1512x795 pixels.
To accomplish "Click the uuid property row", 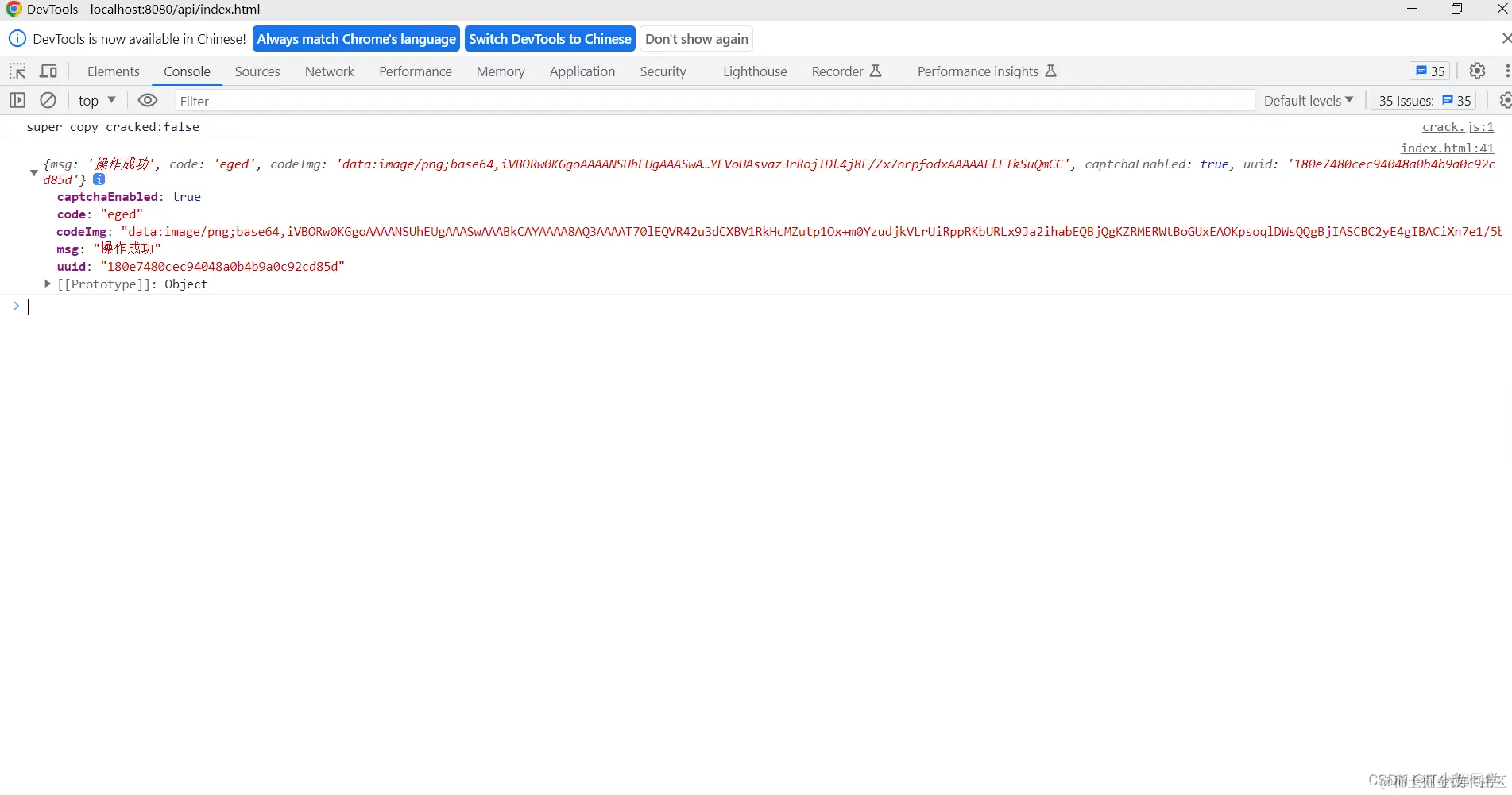I will [201, 266].
